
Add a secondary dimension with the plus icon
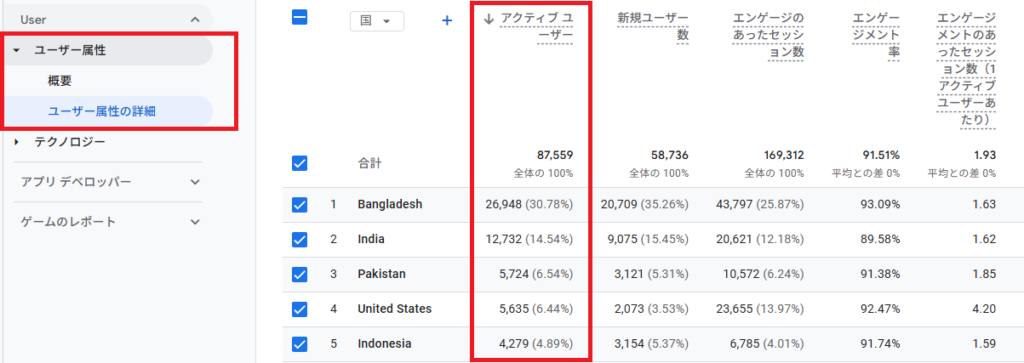(447, 21)
